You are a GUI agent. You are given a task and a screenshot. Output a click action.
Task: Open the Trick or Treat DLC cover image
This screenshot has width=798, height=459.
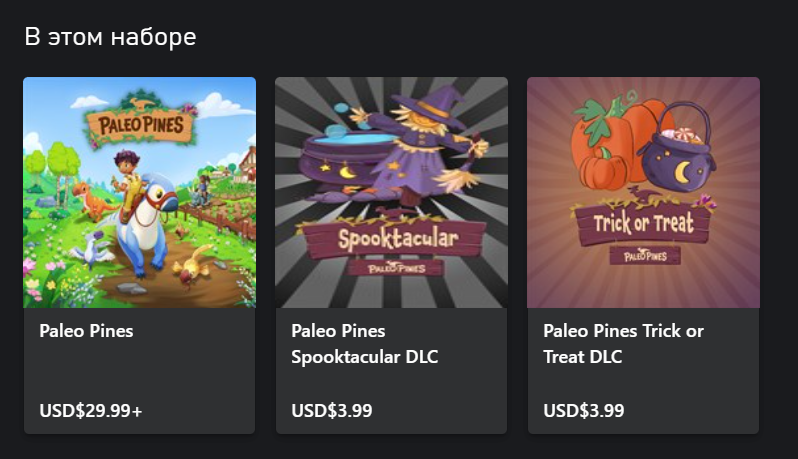643,192
